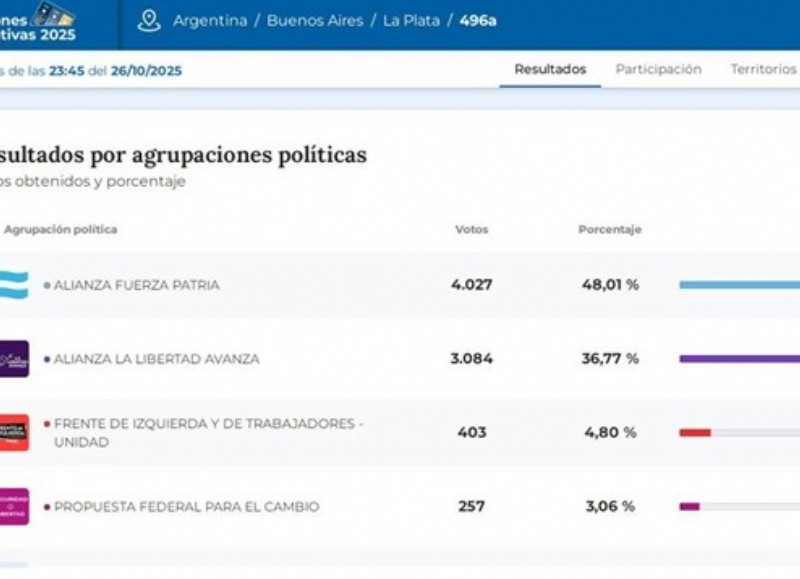Select the ALIANZA FUERZA PATRIA row name

pyautogui.click(x=136, y=285)
